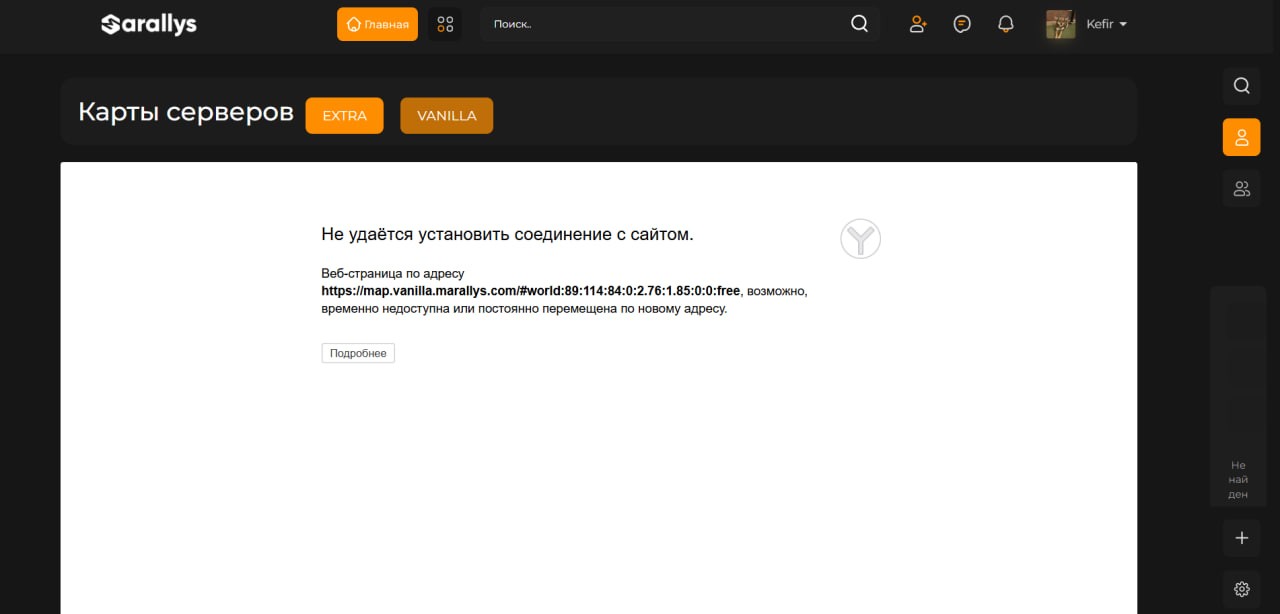Expand the Kefir account dropdown

click(1107, 24)
